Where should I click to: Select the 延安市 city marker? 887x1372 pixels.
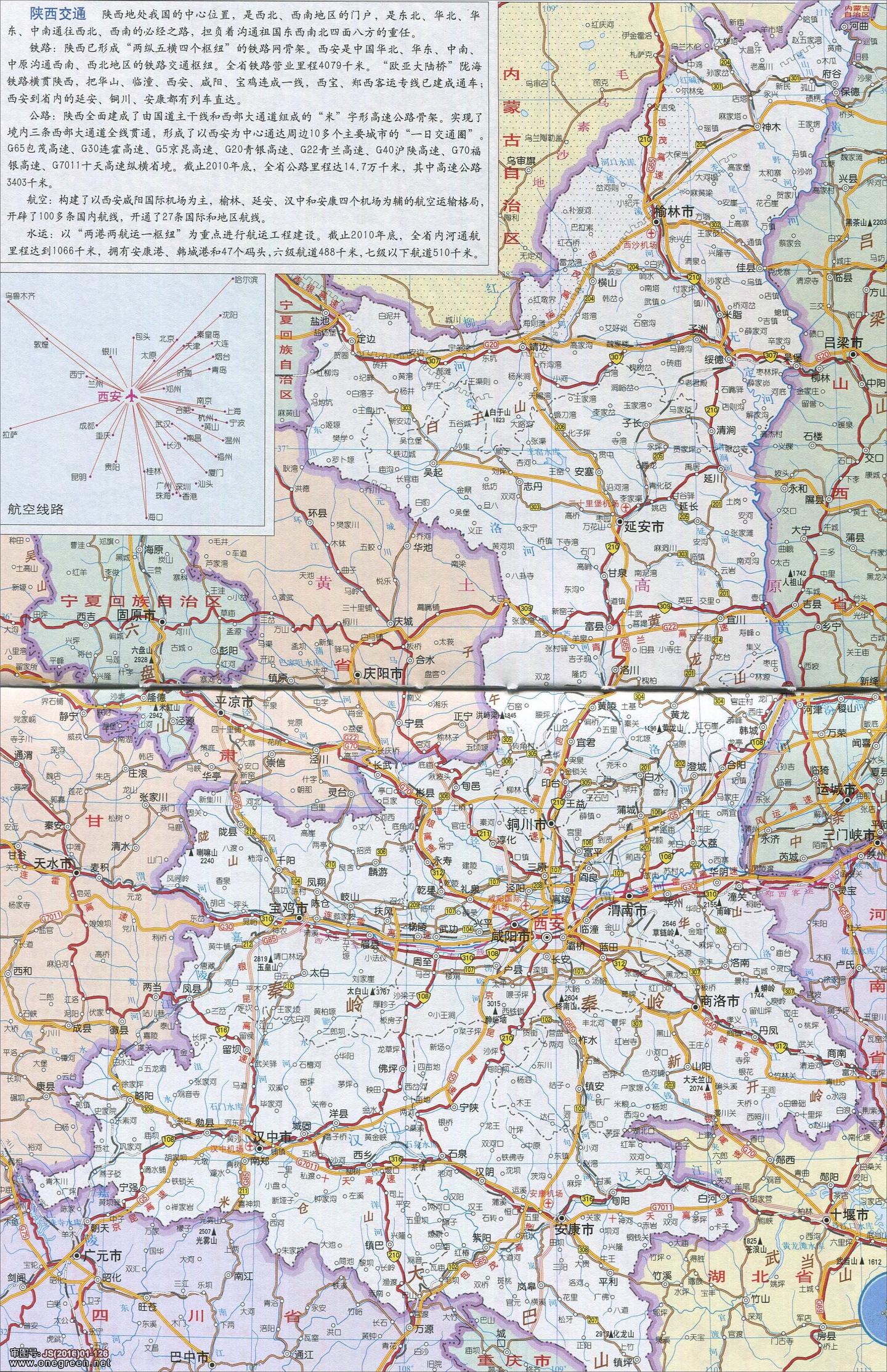[618, 521]
